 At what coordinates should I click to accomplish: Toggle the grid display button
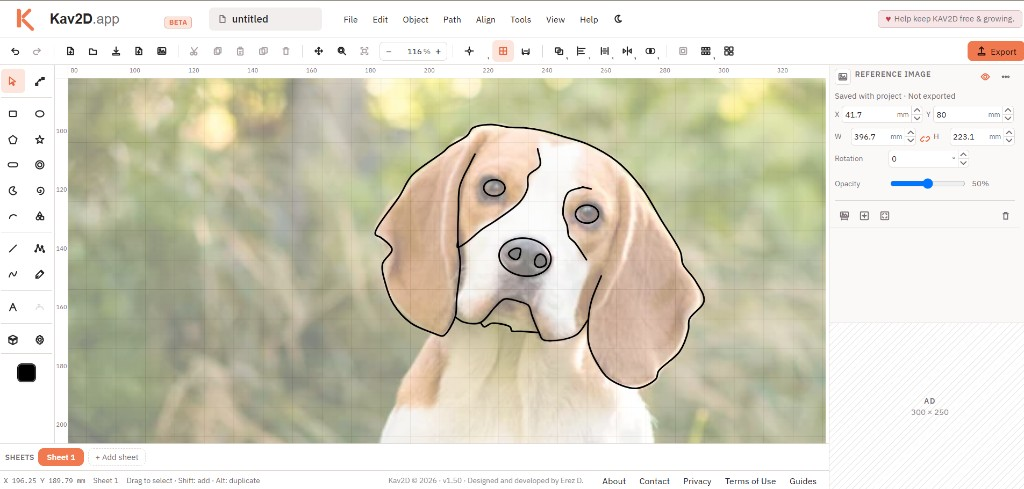click(x=503, y=51)
